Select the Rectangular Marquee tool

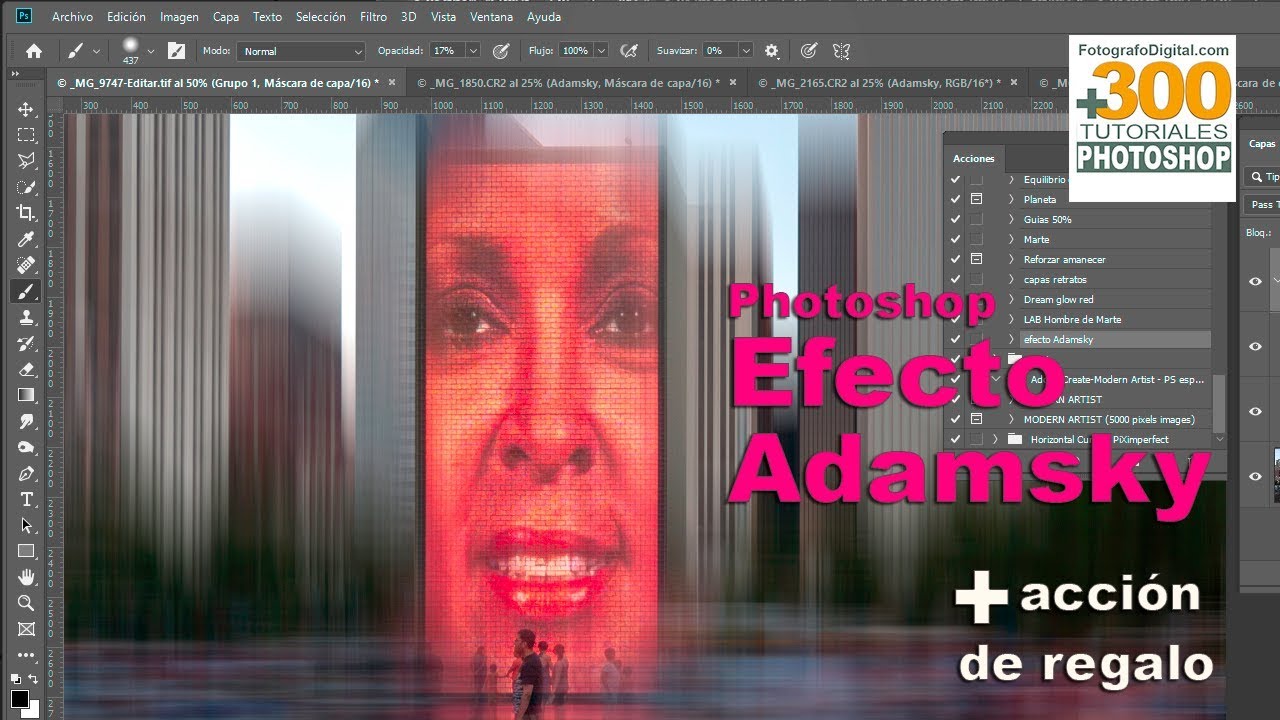coord(26,135)
